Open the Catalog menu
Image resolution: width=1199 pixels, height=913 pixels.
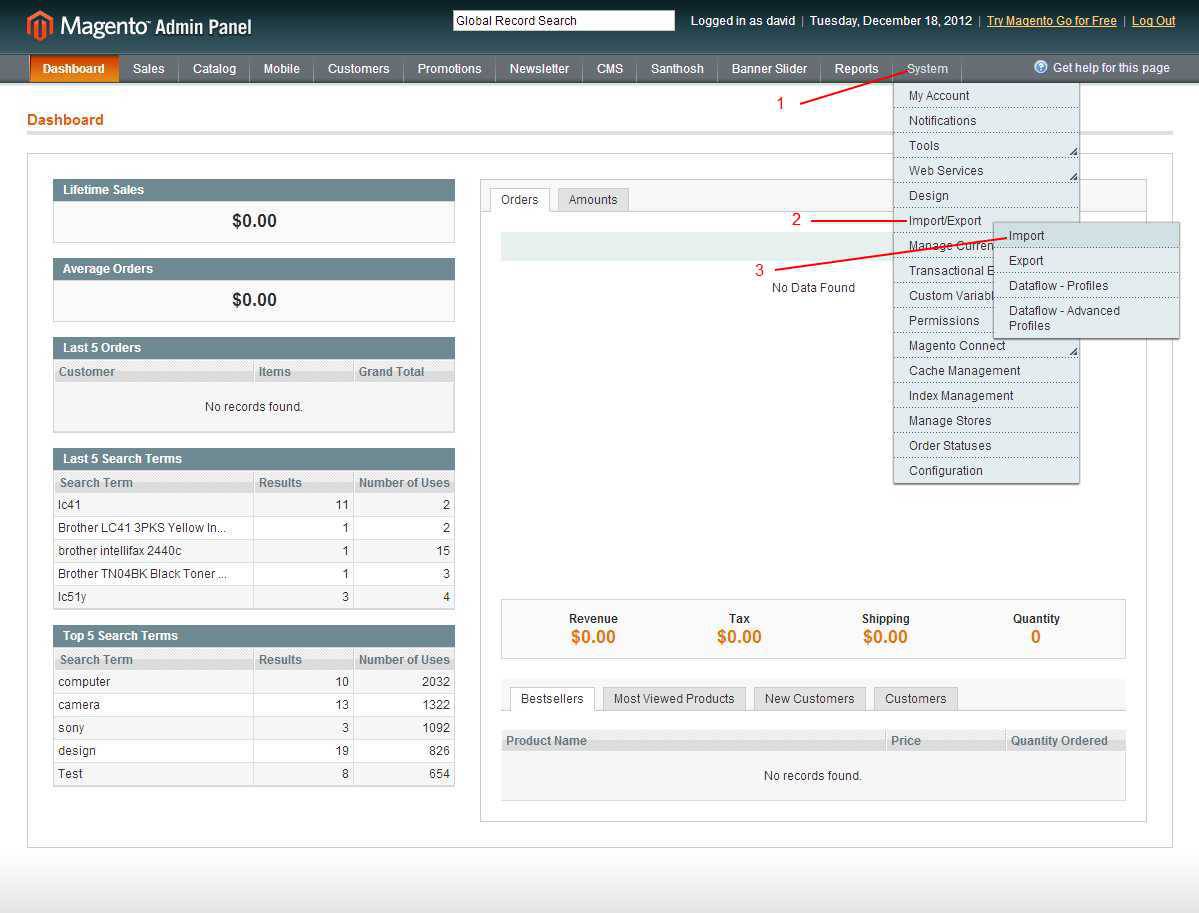tap(213, 68)
